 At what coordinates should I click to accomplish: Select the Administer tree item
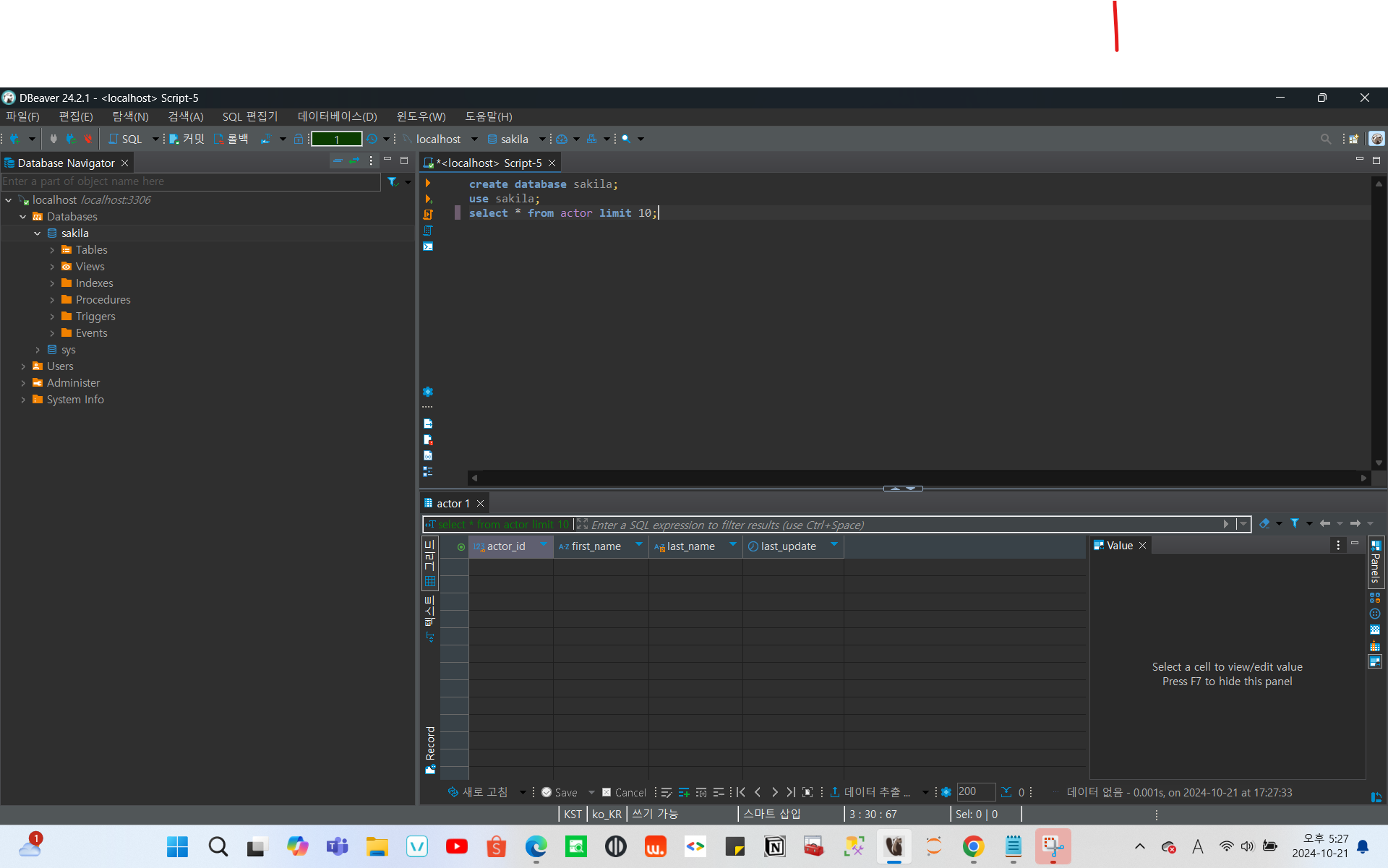(x=73, y=383)
